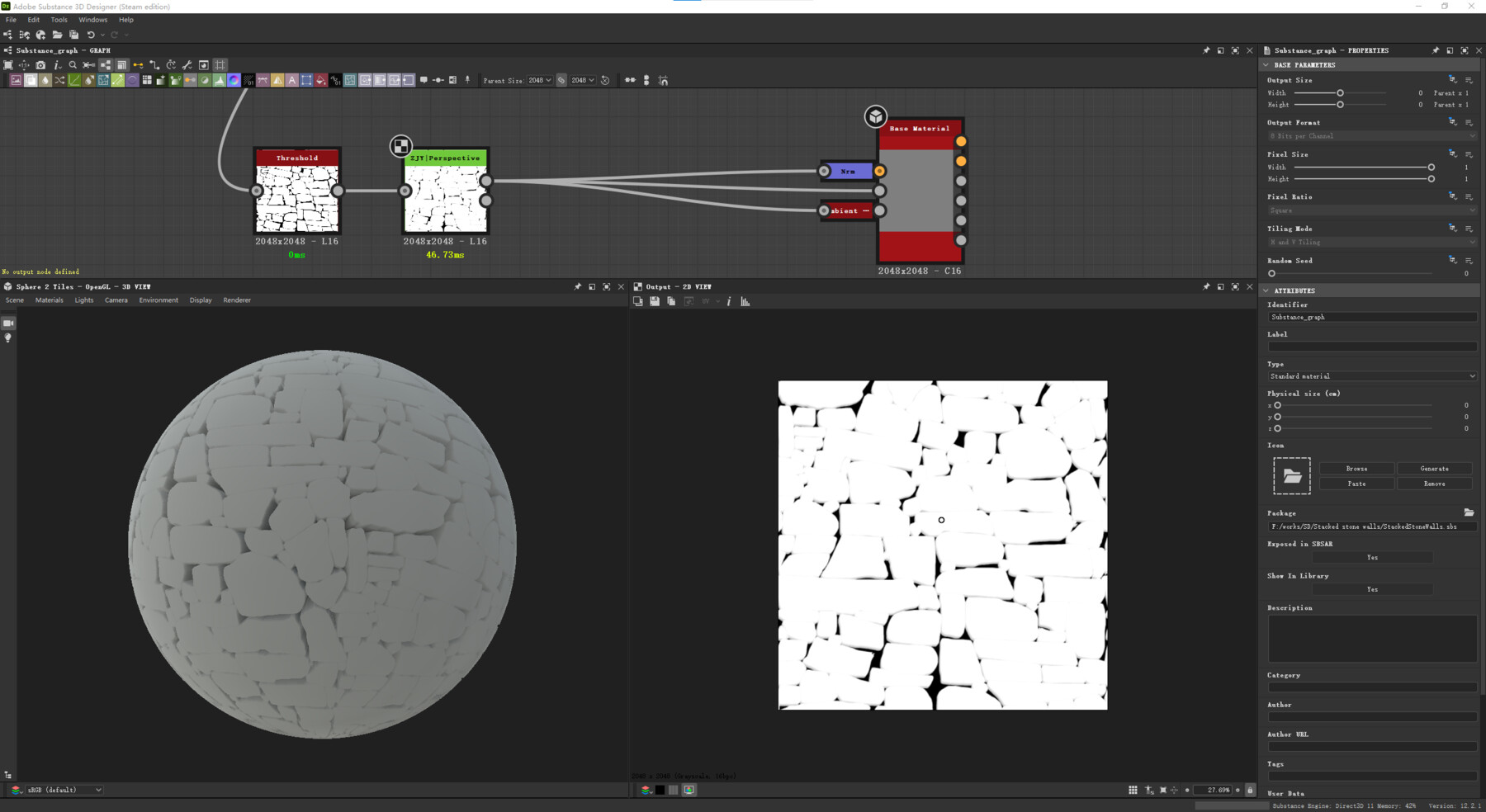
Task: Click the wrench tools icon in the graph toolbar
Action: click(187, 64)
